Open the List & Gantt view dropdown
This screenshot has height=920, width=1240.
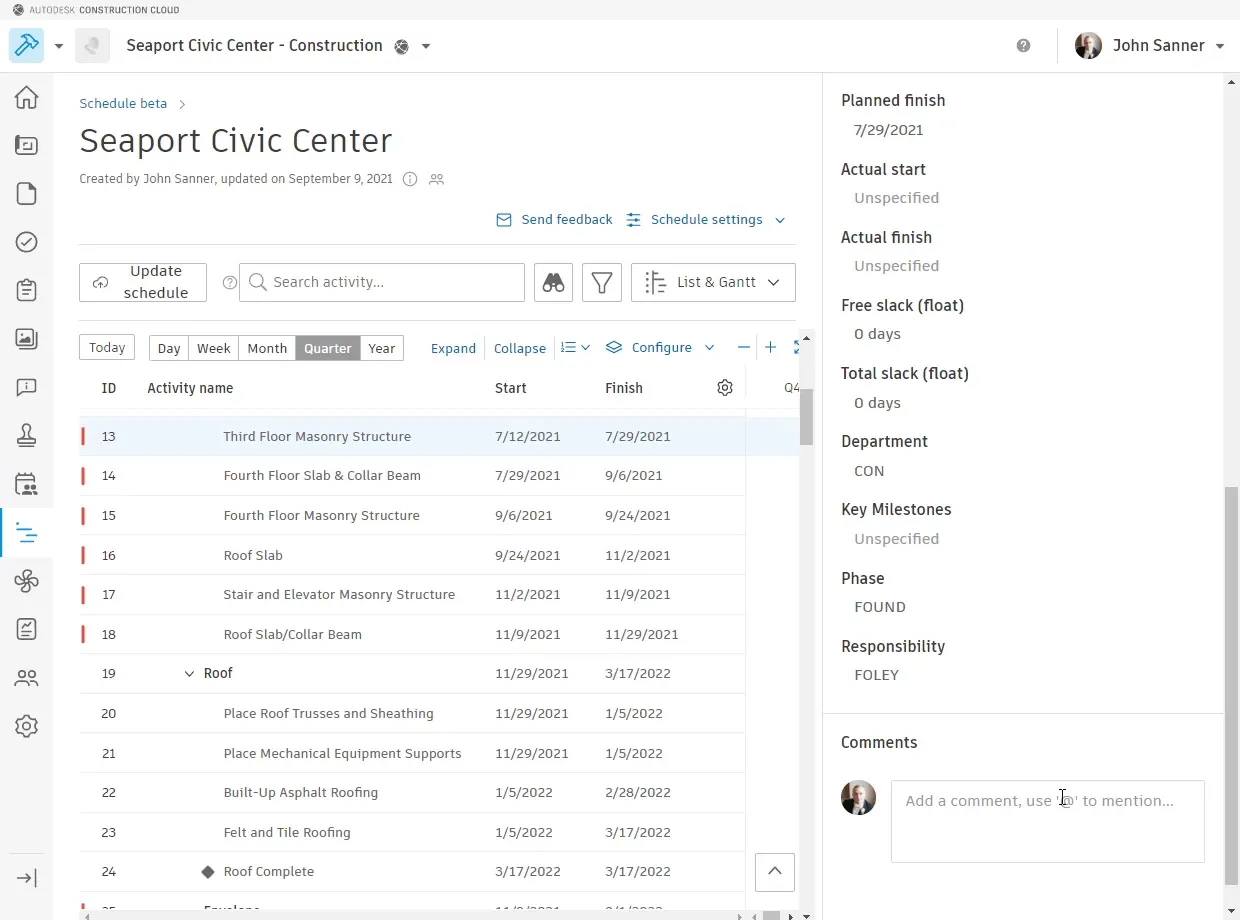713,283
